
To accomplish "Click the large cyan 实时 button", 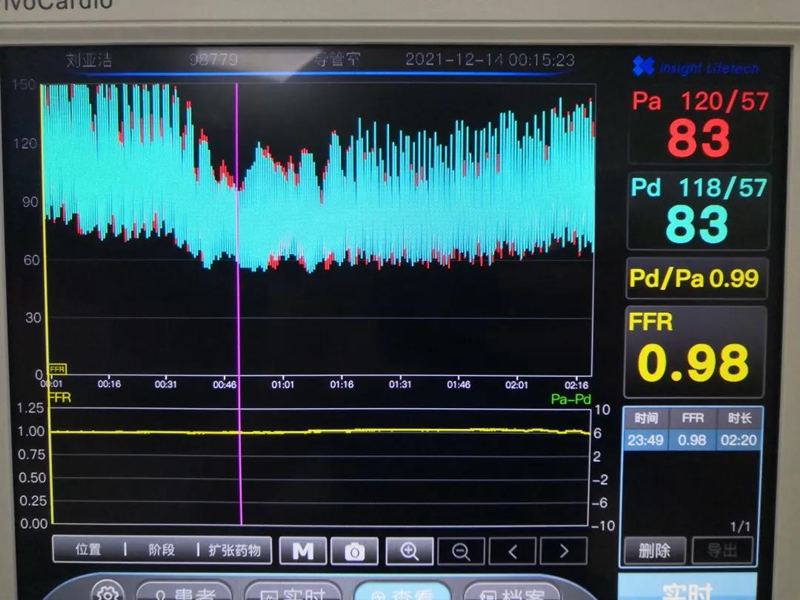I will 687,589.
